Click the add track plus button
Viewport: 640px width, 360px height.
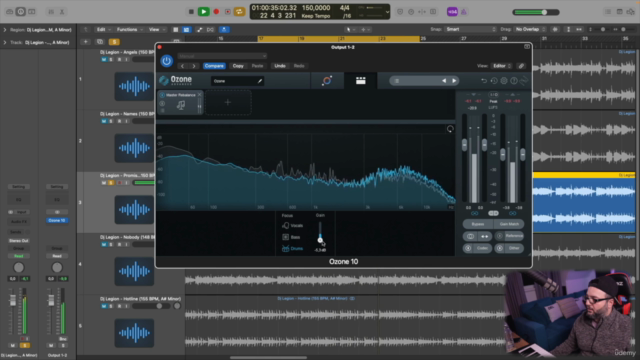pos(85,42)
